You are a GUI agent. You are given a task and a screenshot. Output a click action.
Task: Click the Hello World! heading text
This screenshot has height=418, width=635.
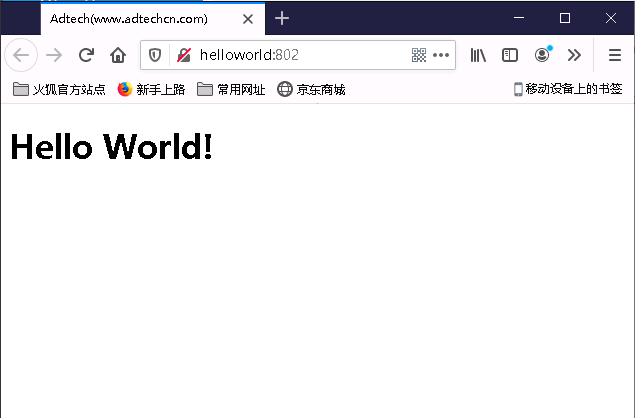tap(111, 146)
